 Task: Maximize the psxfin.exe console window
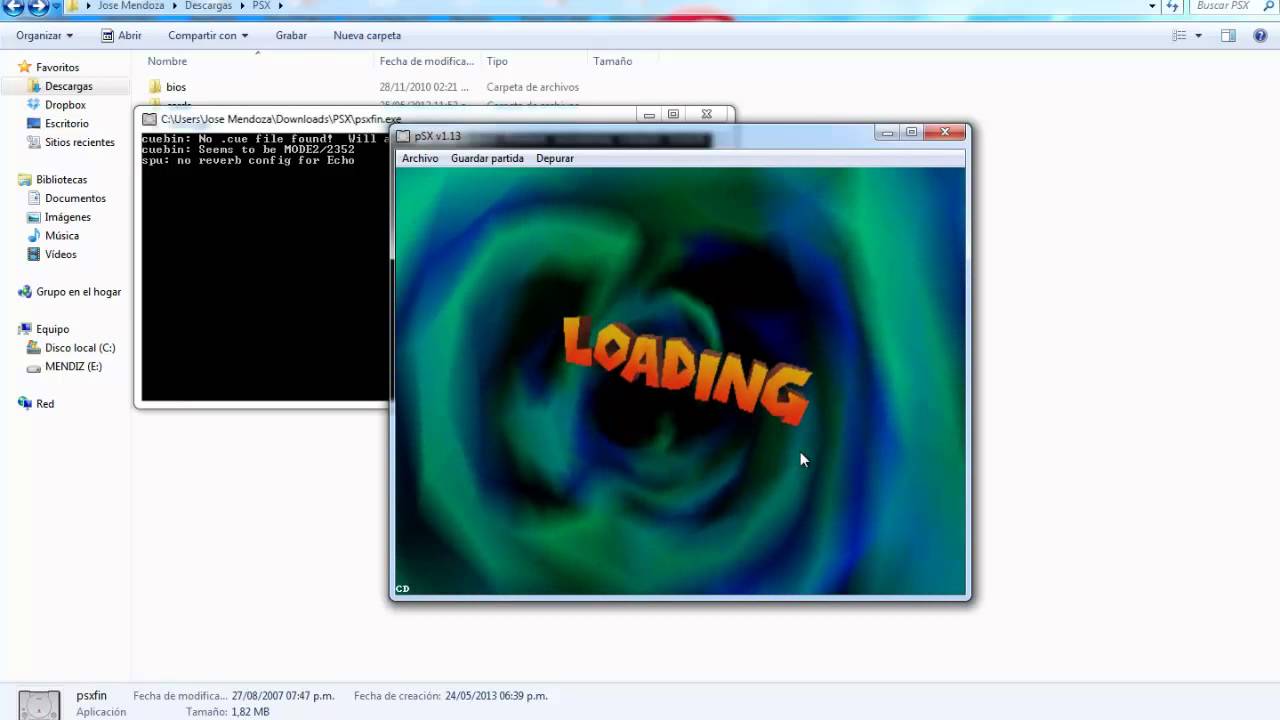pos(674,115)
